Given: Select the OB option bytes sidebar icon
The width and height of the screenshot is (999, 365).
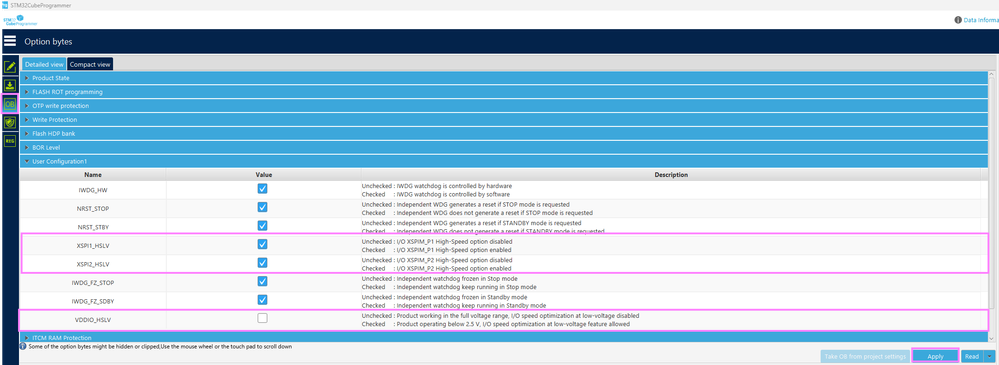Looking at the screenshot, I should (10, 104).
